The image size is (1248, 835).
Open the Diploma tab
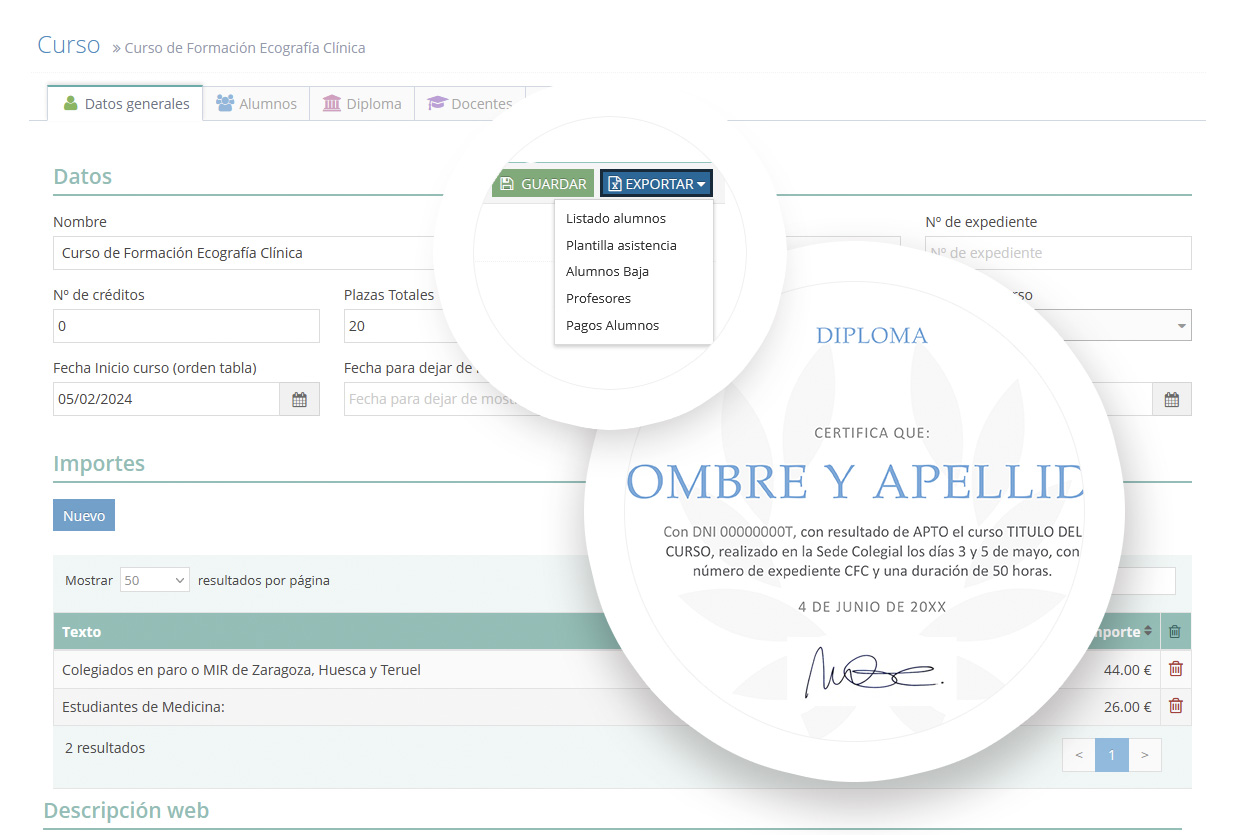point(361,103)
